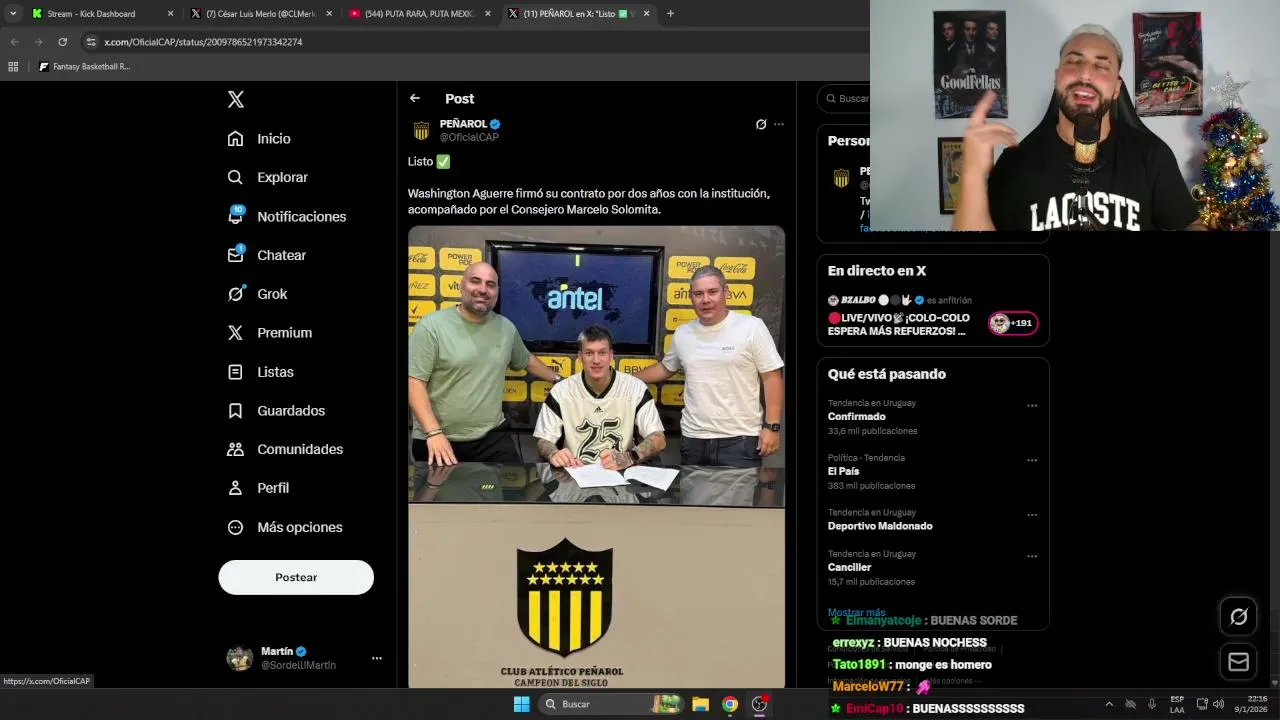Open more options for Canciller trend
Viewport: 1280px width, 720px height.
(x=1032, y=556)
